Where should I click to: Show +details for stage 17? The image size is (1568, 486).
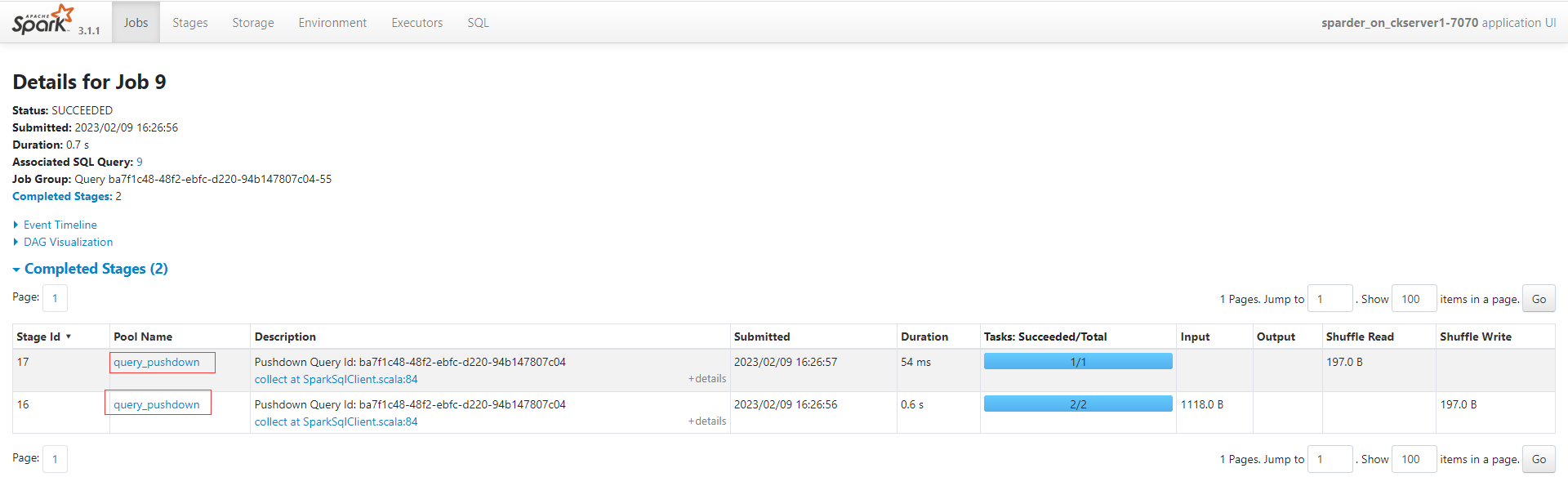[x=707, y=379]
